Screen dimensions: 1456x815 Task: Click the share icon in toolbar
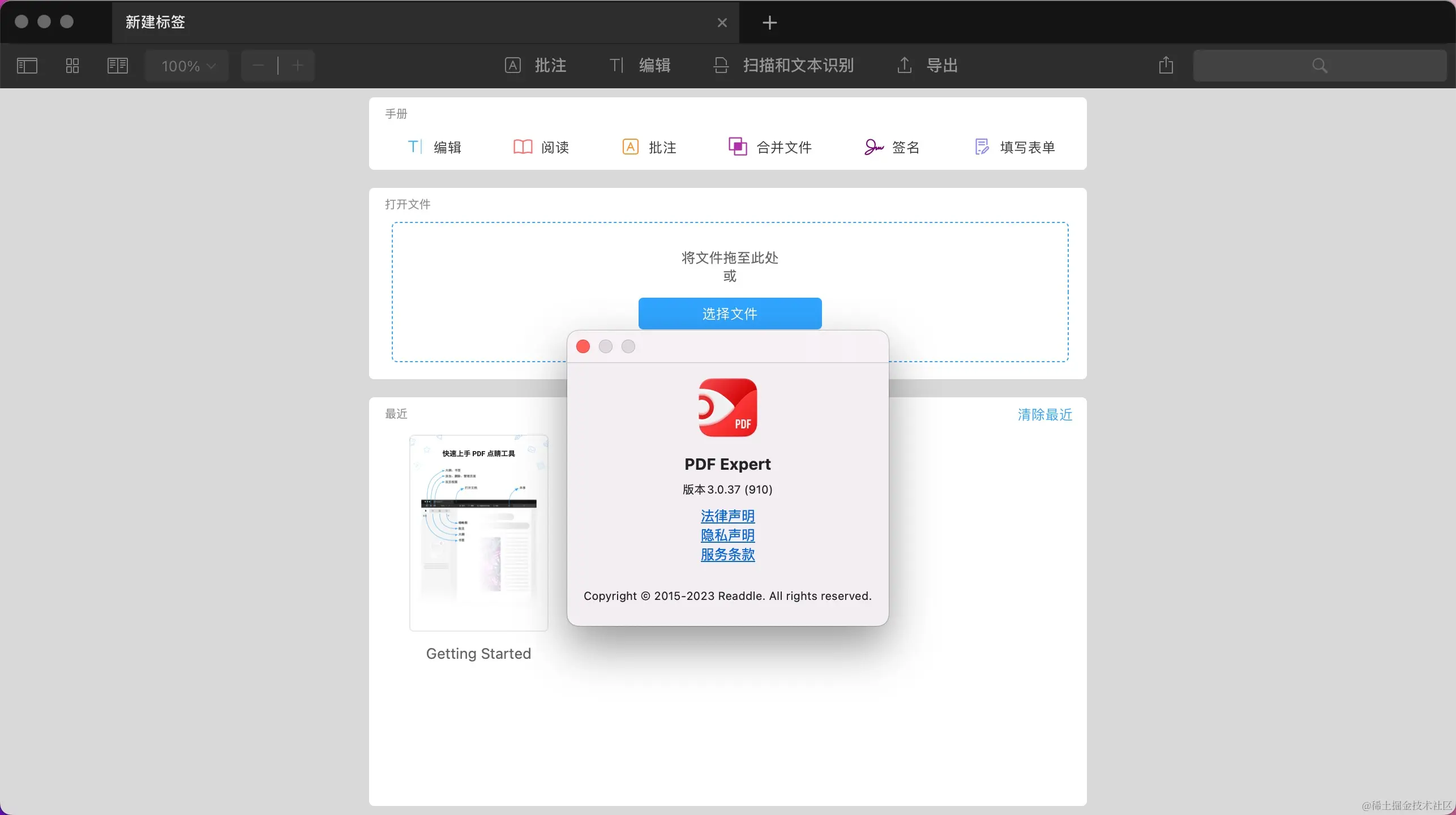pos(1166,66)
